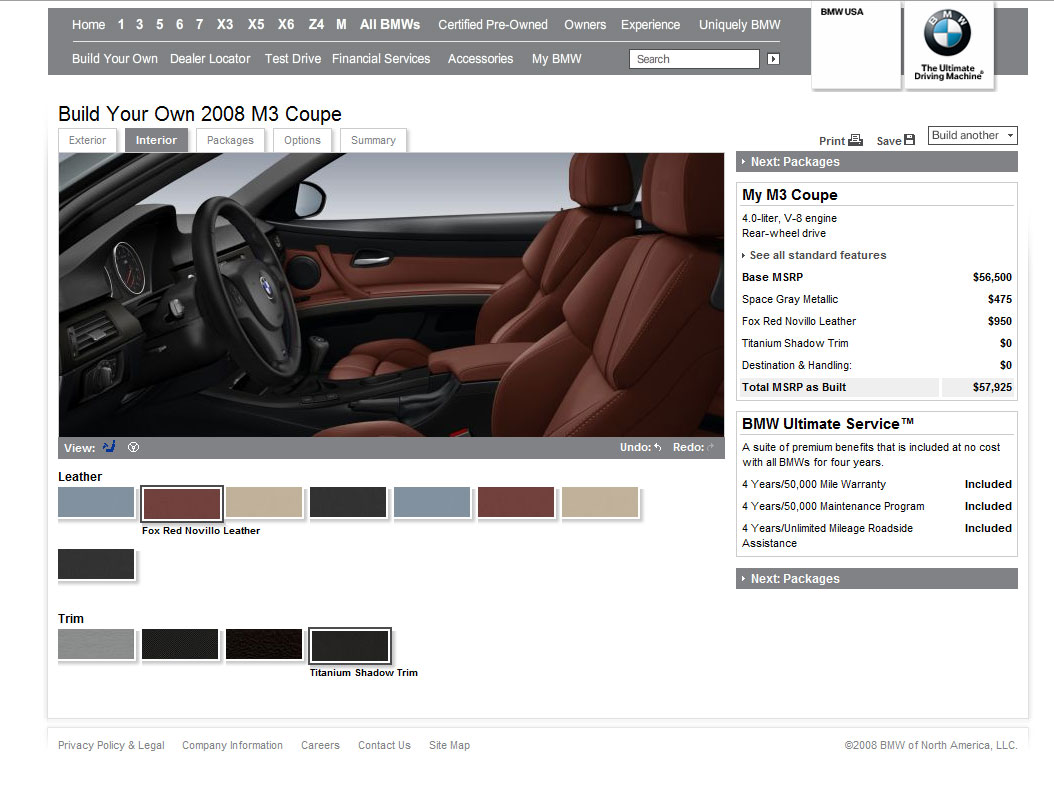Click Build Your Own link
Viewport: 1054px width, 810px height.
(x=115, y=59)
